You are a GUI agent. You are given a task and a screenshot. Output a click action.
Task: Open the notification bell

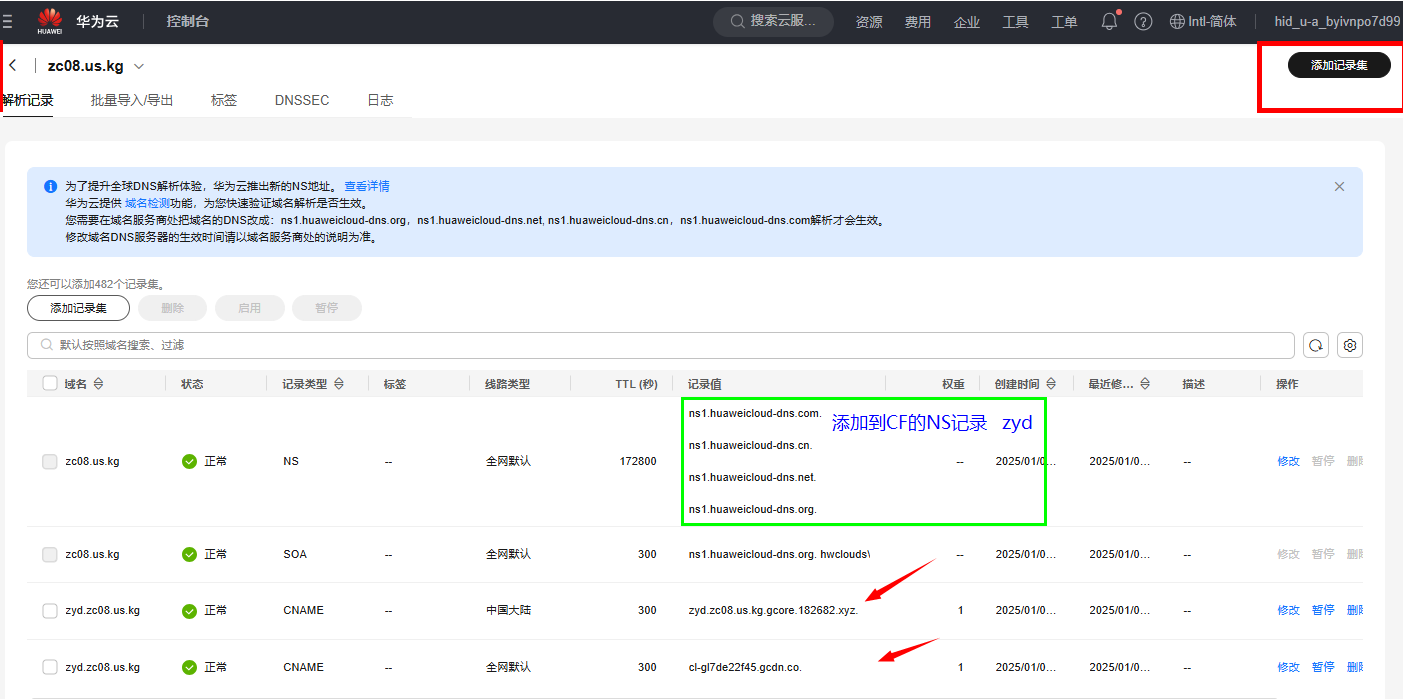coord(1109,21)
